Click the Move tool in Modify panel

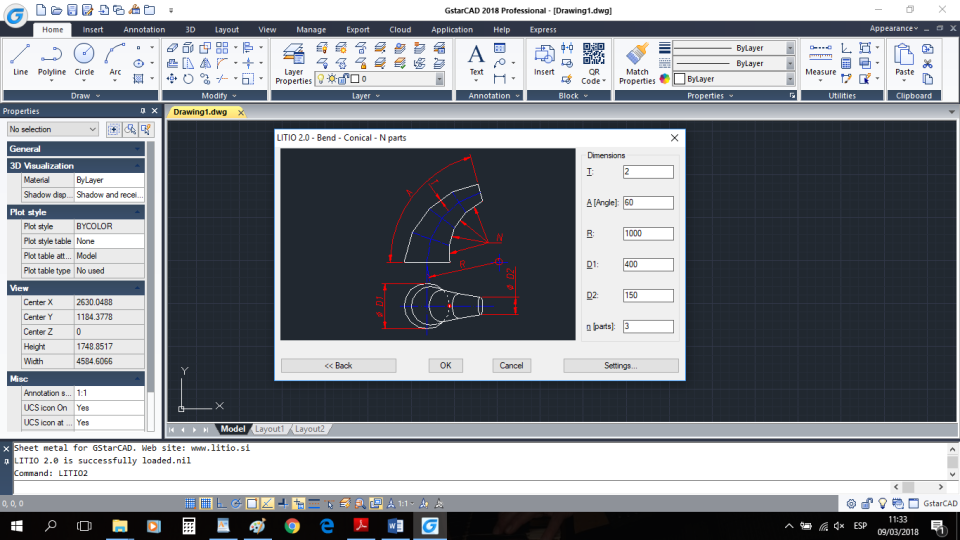tap(172, 79)
